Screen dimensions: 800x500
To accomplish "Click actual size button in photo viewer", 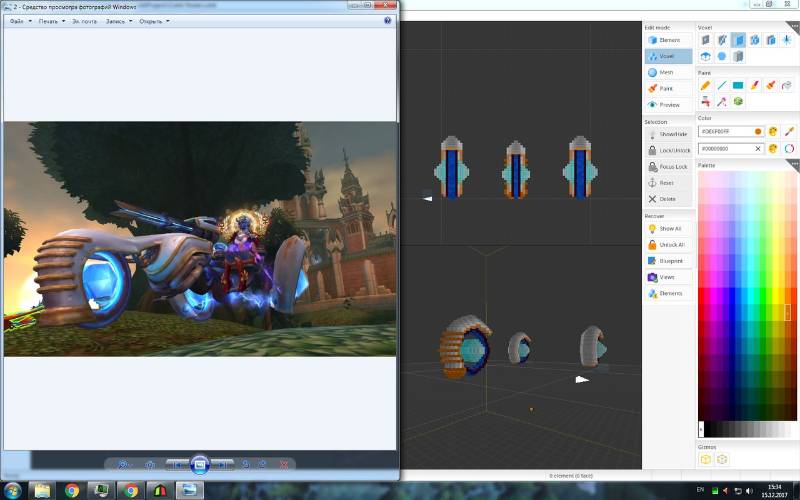I will [x=150, y=465].
